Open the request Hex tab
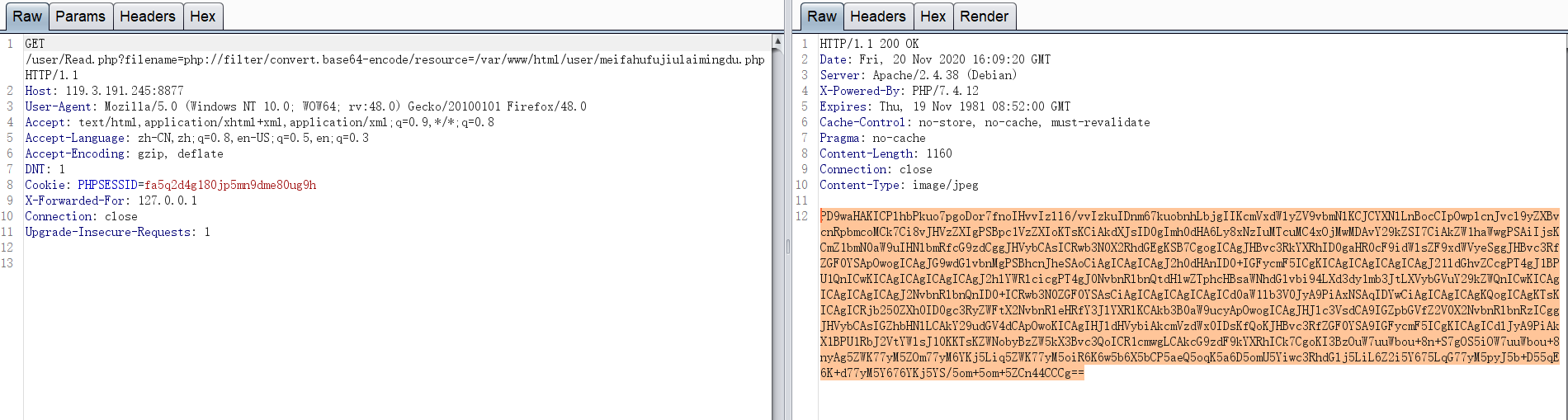Screen dimensions: 1568x420 click(x=202, y=17)
